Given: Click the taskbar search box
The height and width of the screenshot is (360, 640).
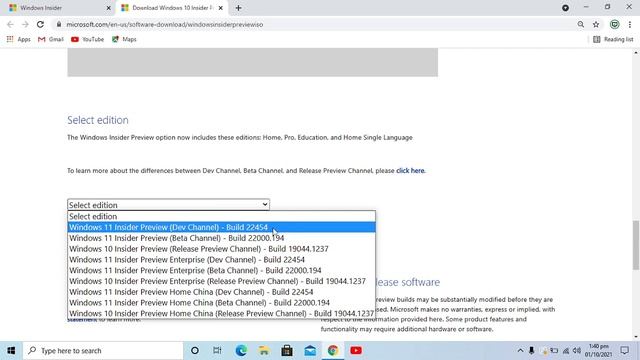Looking at the screenshot, I should click(x=102, y=351).
